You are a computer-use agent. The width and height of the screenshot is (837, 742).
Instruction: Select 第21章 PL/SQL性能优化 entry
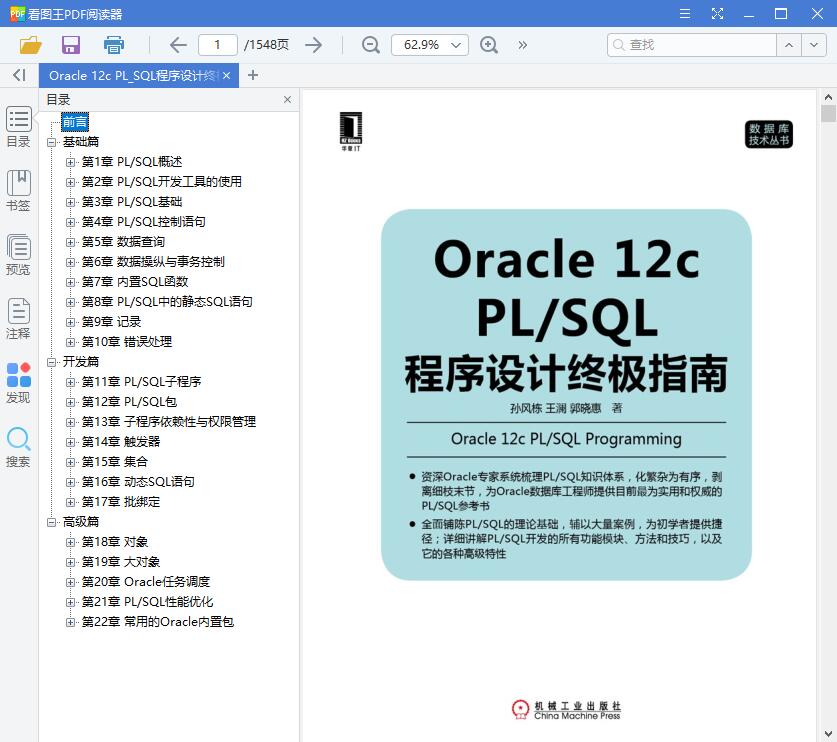[x=147, y=602]
